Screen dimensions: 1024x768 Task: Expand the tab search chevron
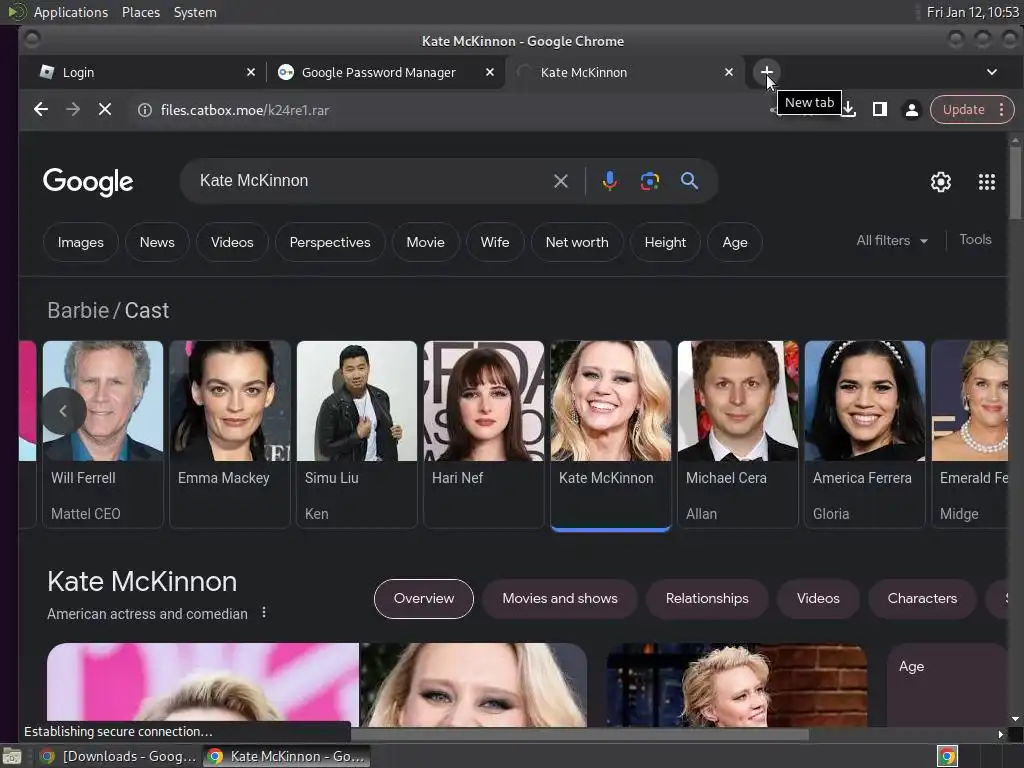pos(991,72)
